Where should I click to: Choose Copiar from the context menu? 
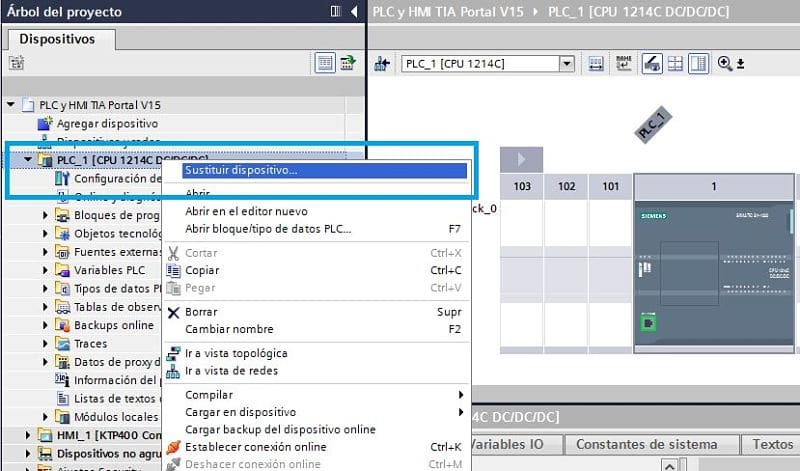click(202, 270)
